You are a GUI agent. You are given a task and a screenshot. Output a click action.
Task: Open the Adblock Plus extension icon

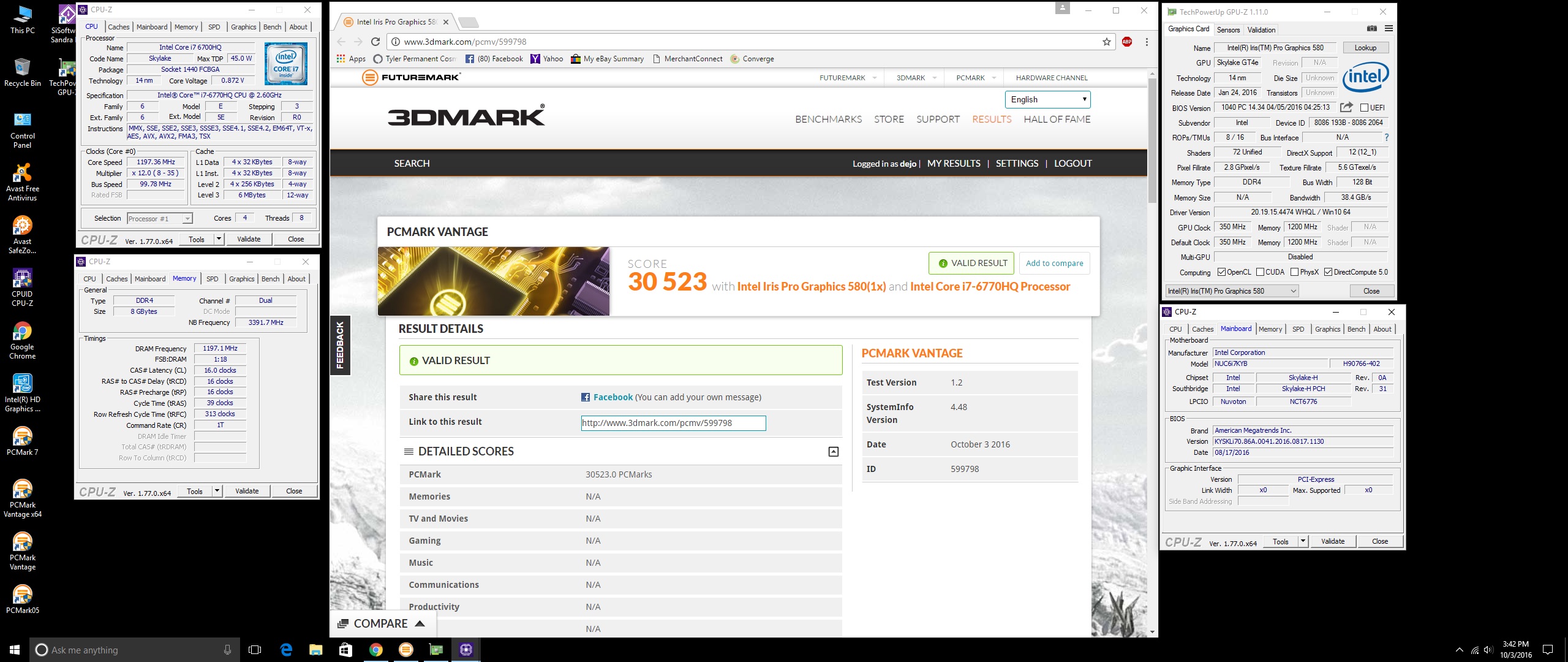coord(1127,42)
